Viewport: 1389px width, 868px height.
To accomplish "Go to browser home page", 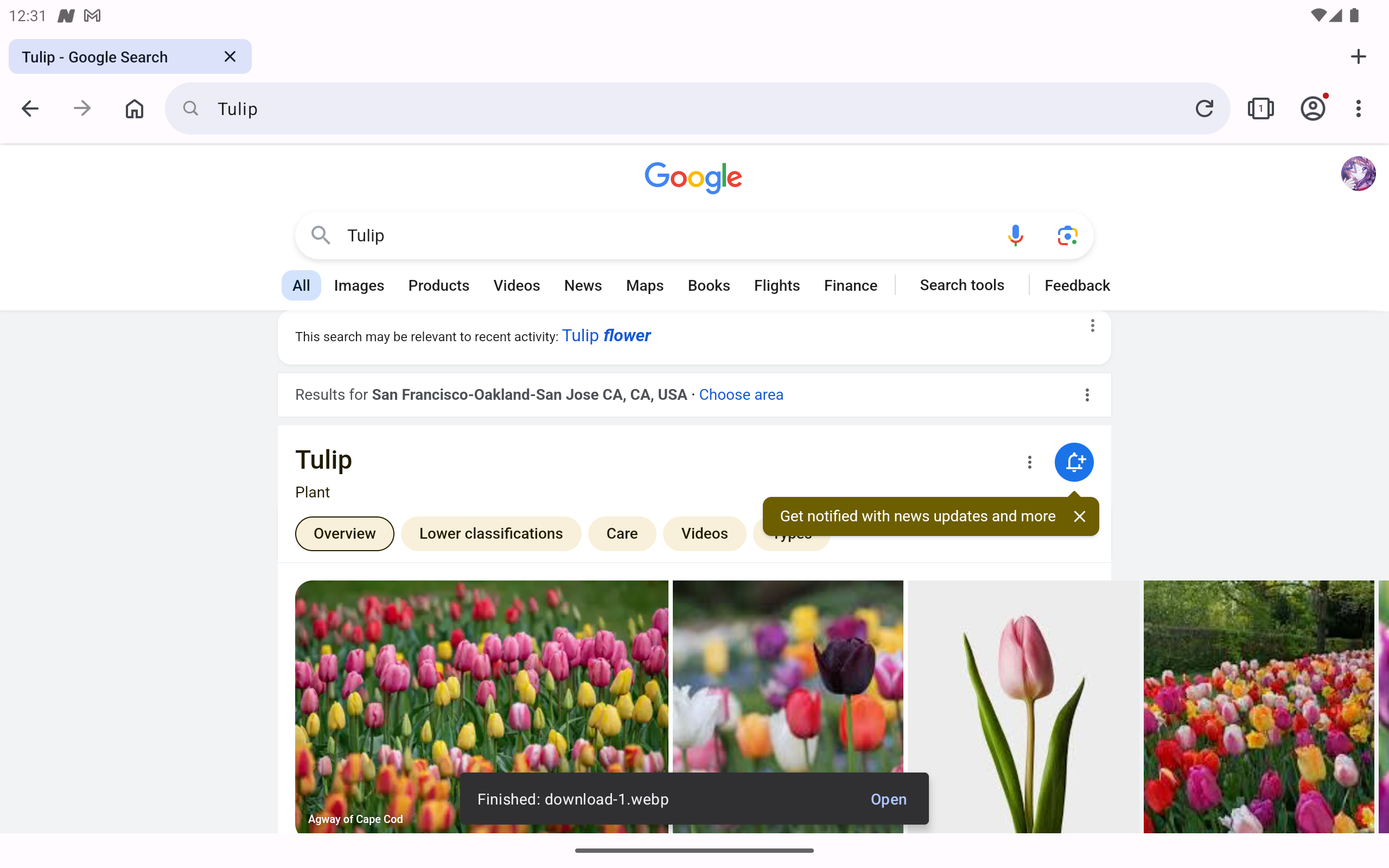I will [x=135, y=108].
